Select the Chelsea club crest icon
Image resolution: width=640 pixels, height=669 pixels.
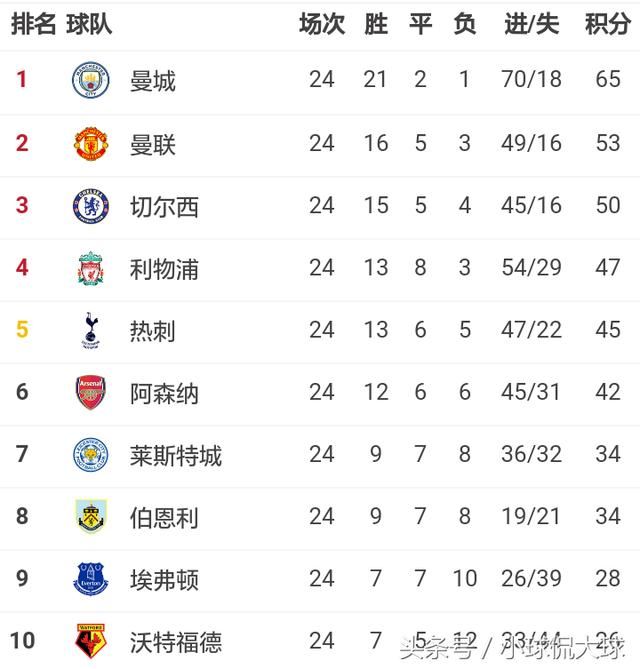91,206
